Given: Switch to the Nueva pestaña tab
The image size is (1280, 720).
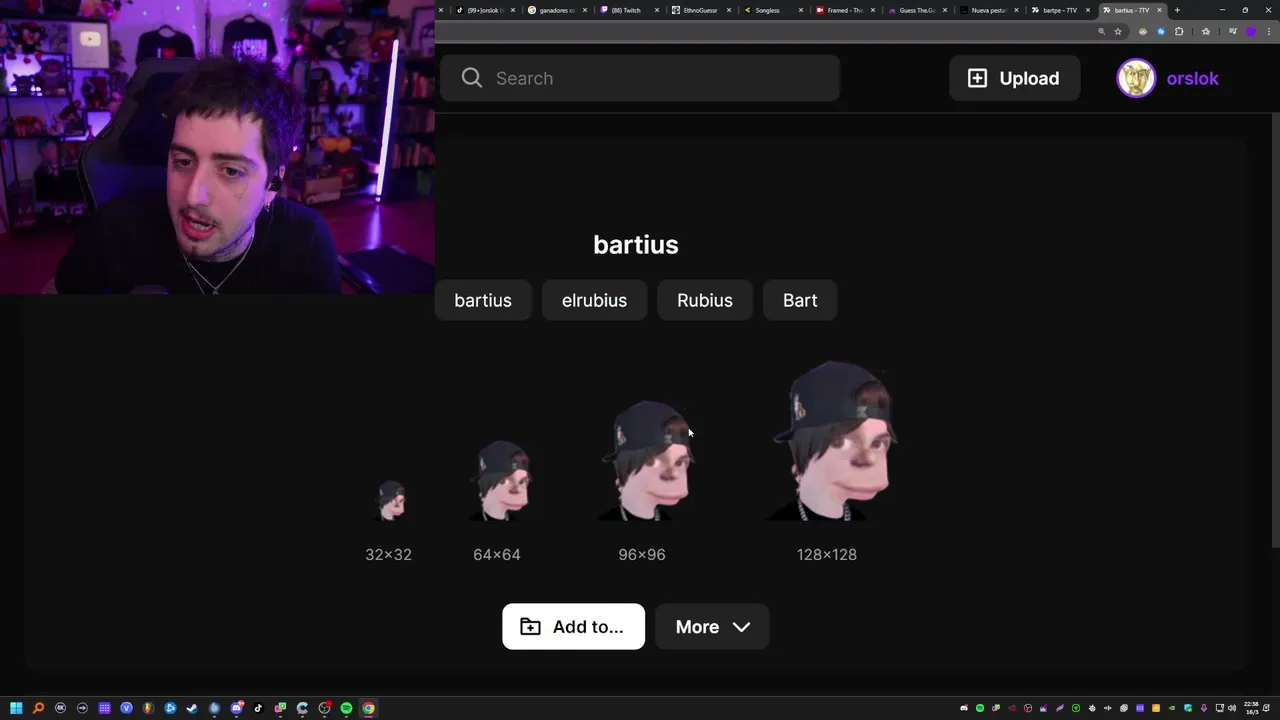Looking at the screenshot, I should coord(988,10).
